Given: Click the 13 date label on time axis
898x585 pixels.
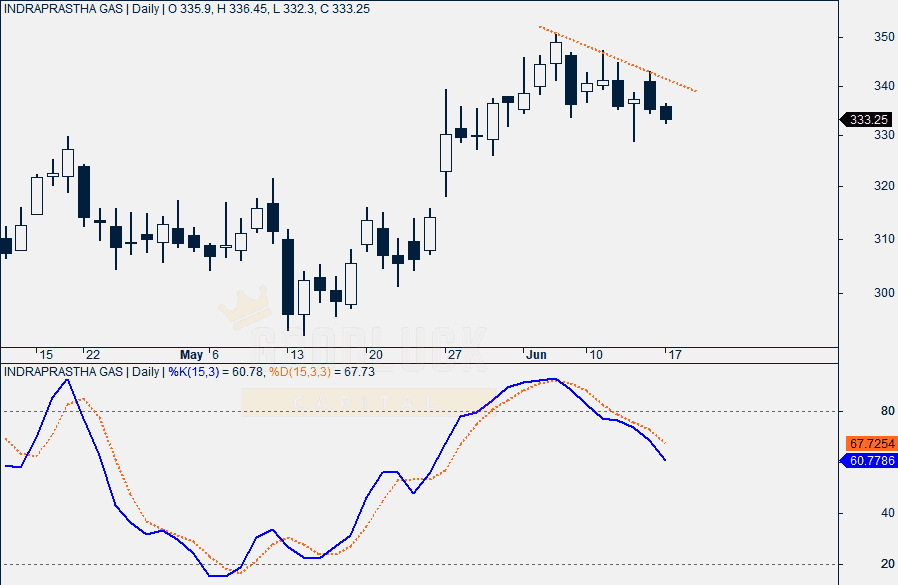Looking at the screenshot, I should (x=296, y=355).
